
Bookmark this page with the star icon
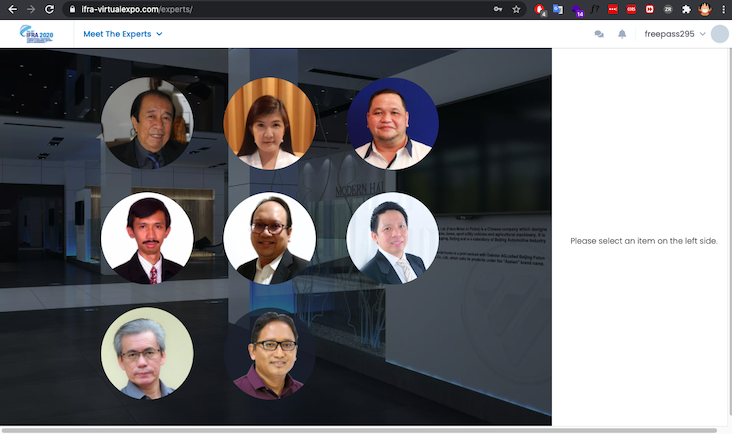pyautogui.click(x=516, y=9)
